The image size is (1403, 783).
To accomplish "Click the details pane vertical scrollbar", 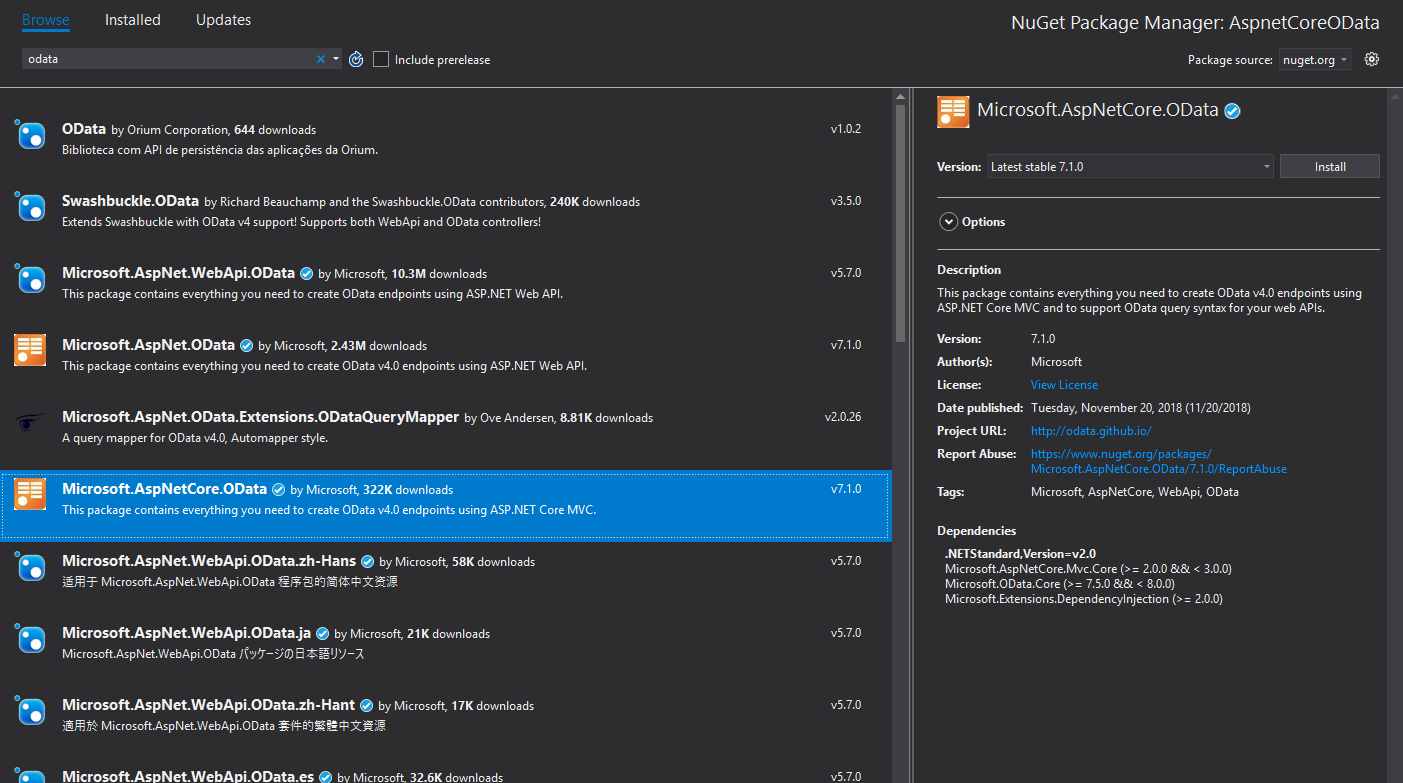I will (1395, 435).
